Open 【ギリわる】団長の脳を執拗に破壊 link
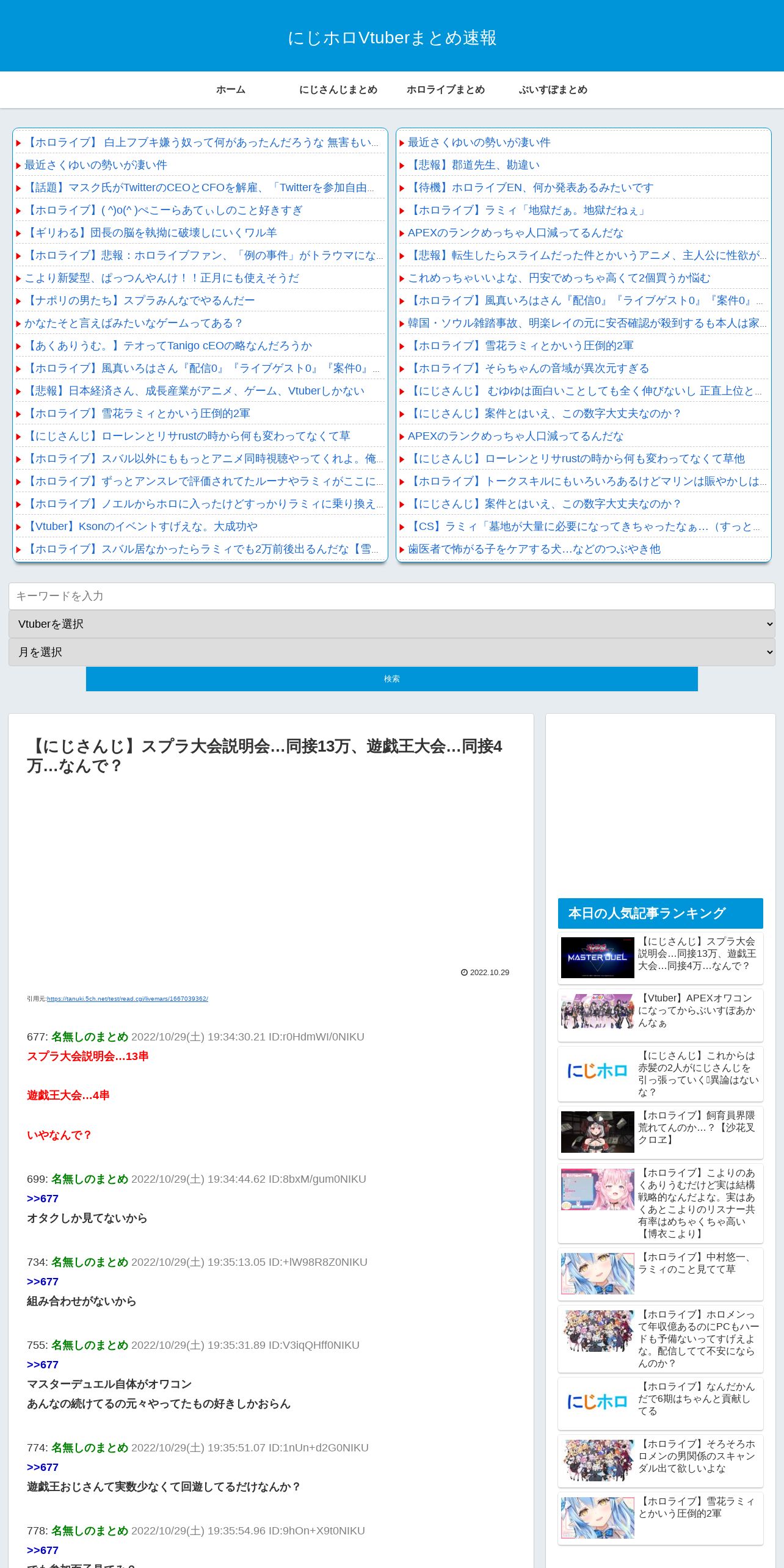Screen dimensions: 784x1568 (x=151, y=233)
